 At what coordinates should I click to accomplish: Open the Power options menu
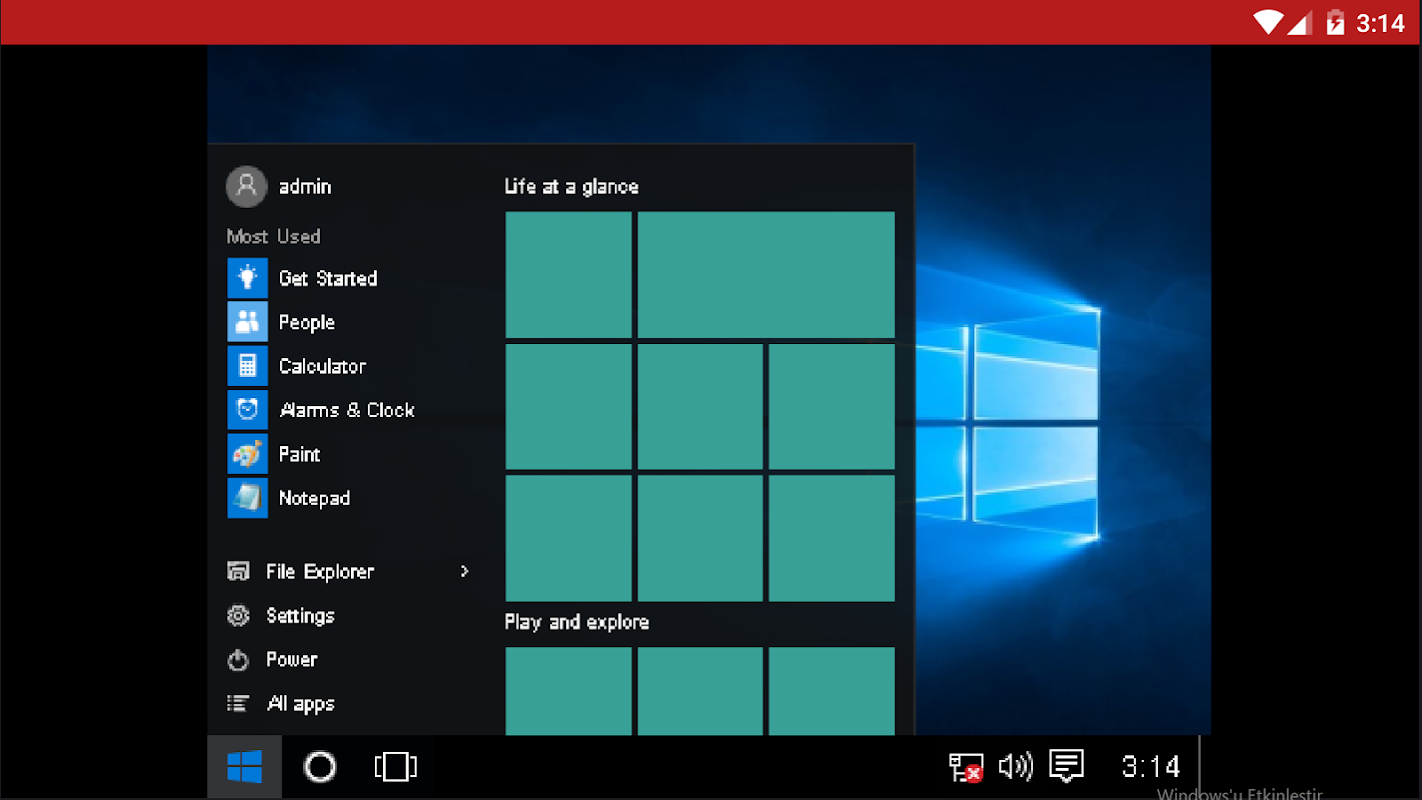pyautogui.click(x=272, y=660)
